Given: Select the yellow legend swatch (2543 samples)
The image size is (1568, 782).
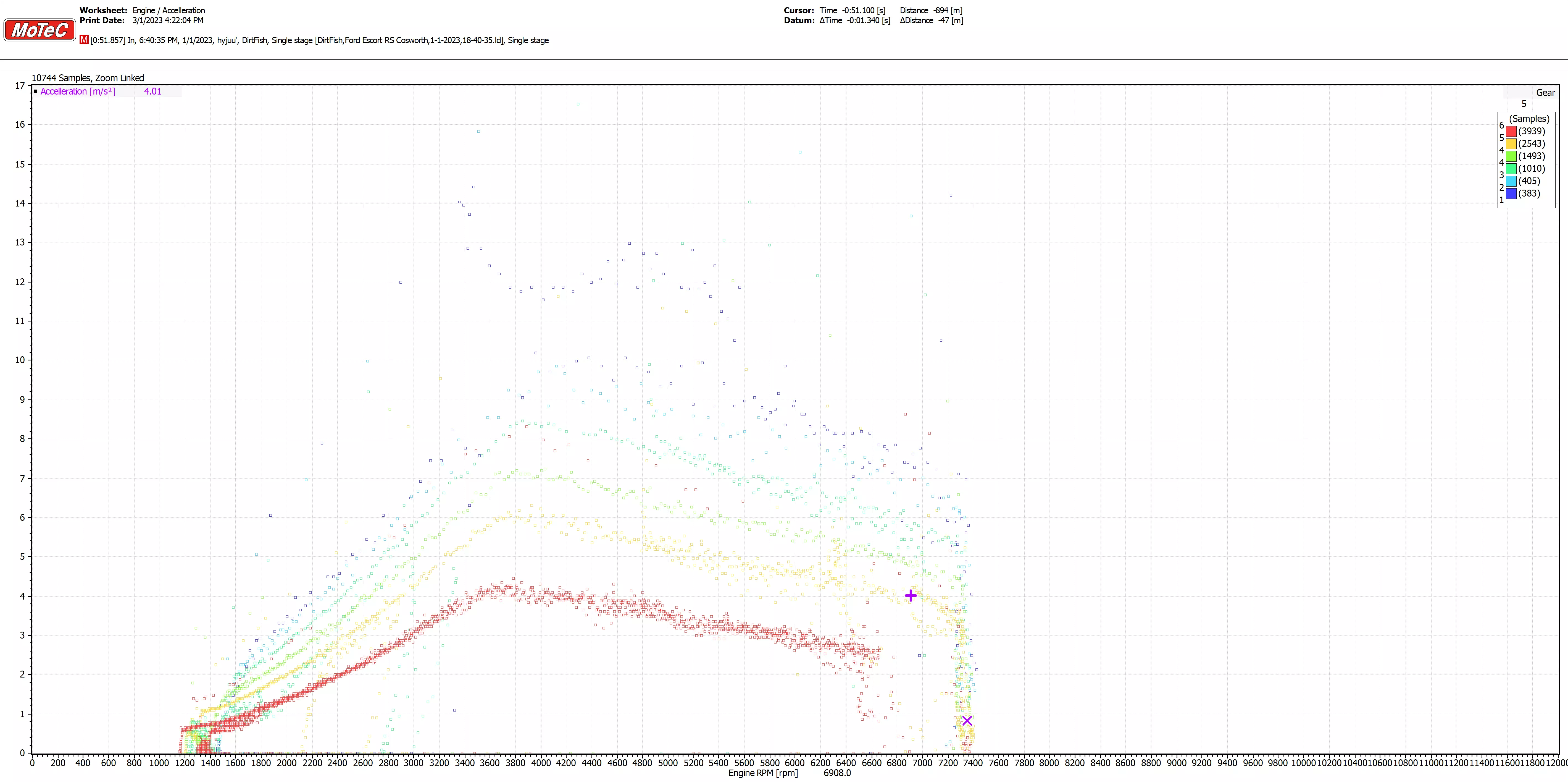Looking at the screenshot, I should coord(1511,144).
